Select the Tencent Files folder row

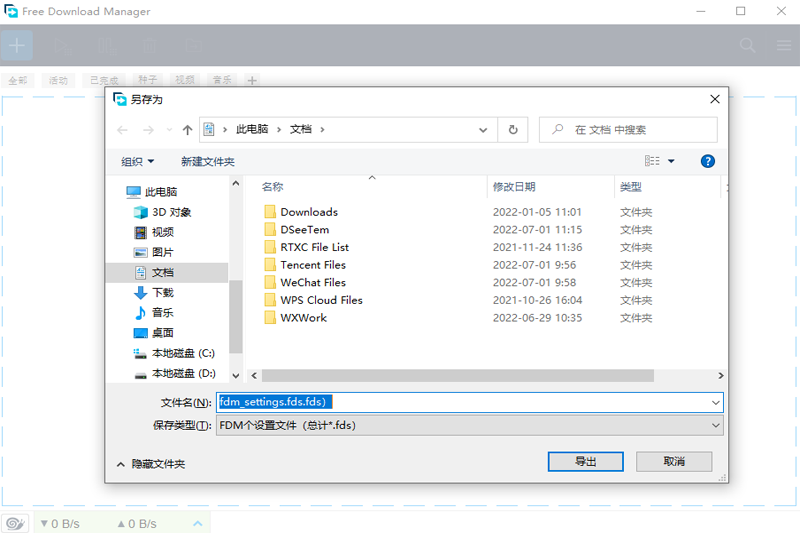[458, 265]
